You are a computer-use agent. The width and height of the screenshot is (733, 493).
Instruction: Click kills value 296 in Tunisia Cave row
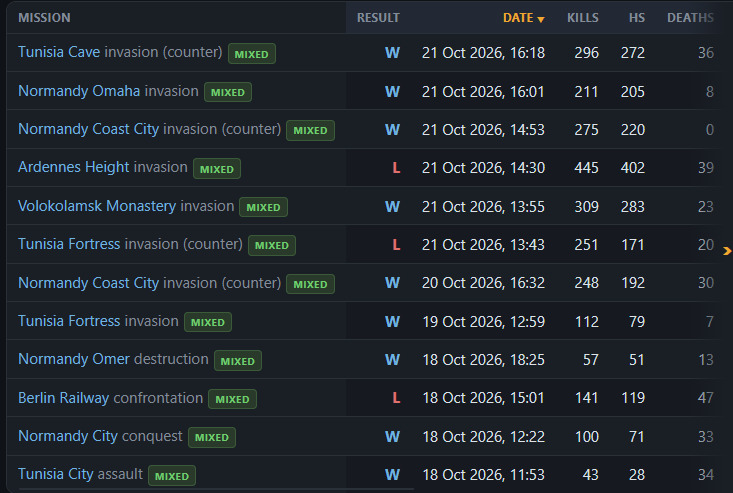[586, 53]
